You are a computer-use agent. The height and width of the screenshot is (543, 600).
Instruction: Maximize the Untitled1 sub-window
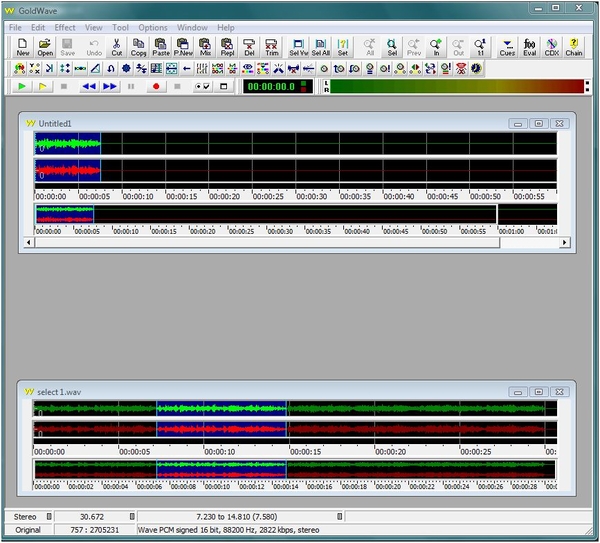(x=539, y=124)
